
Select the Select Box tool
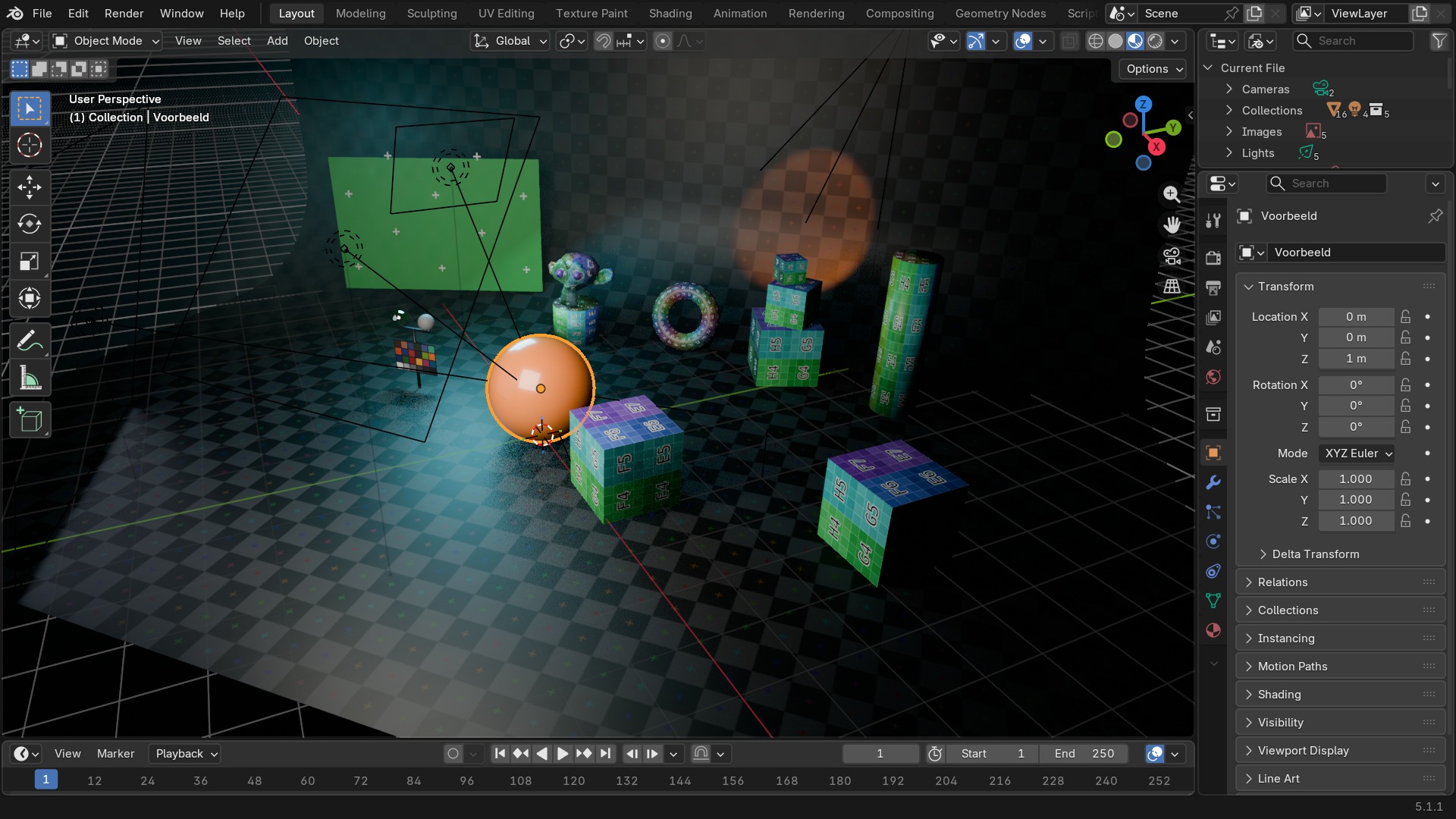click(30, 109)
